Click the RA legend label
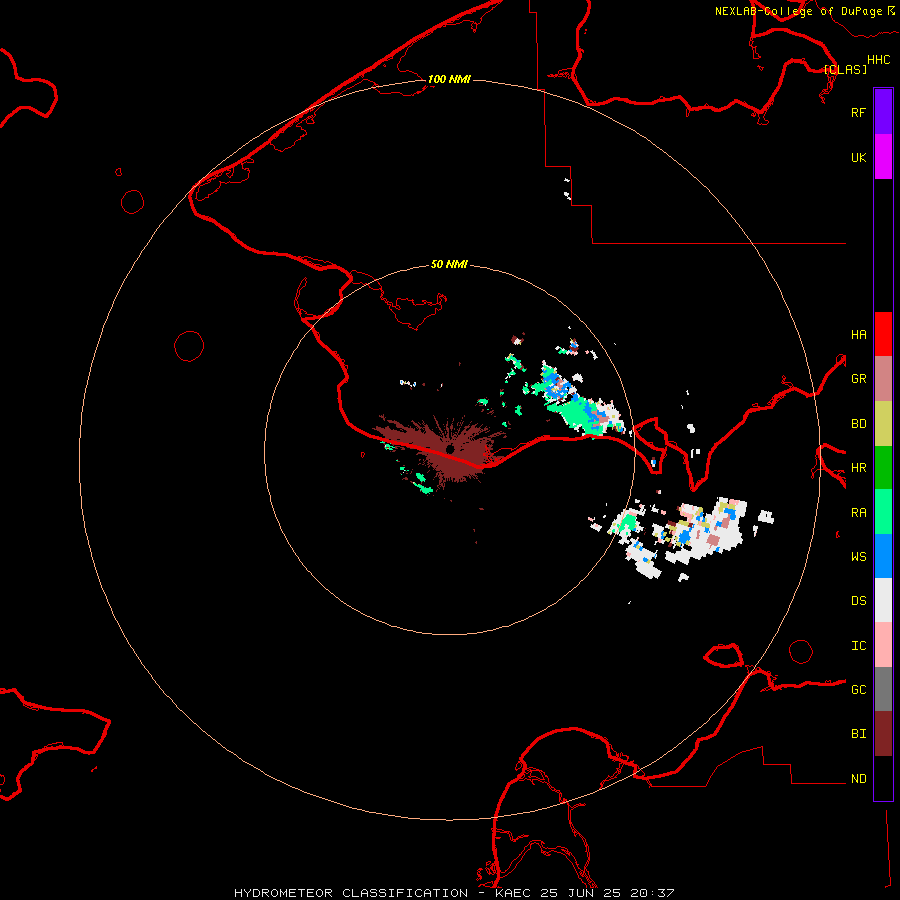 coord(859,513)
